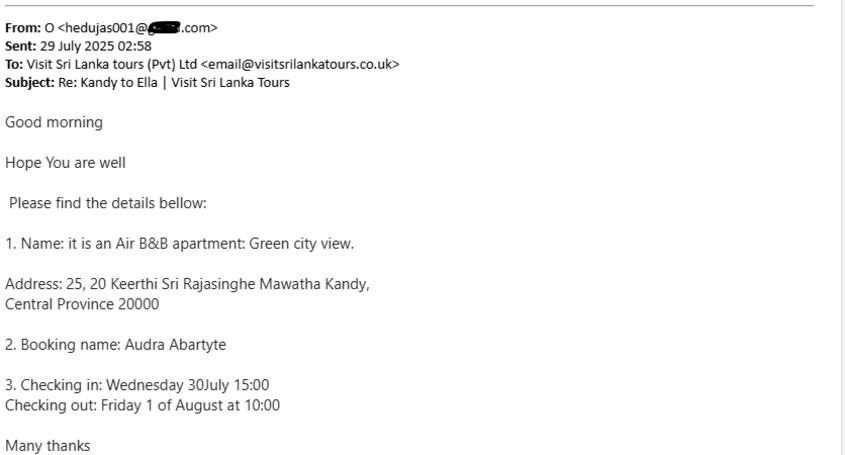Click the Wednesday check-in time line
The height and width of the screenshot is (455, 845).
[x=137, y=385]
